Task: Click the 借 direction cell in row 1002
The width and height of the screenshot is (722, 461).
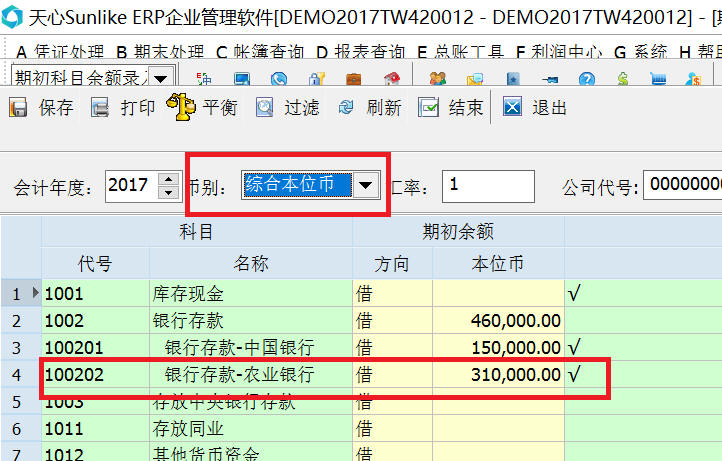Action: click(392, 321)
